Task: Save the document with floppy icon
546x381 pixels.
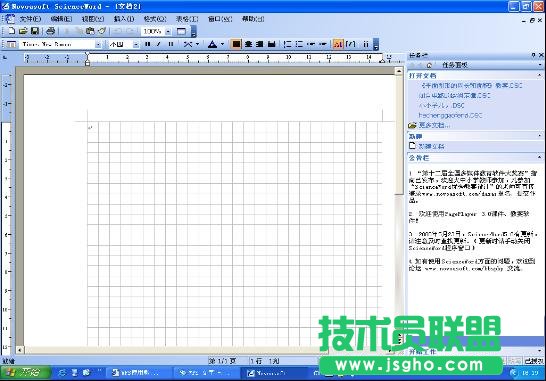Action: [x=34, y=31]
